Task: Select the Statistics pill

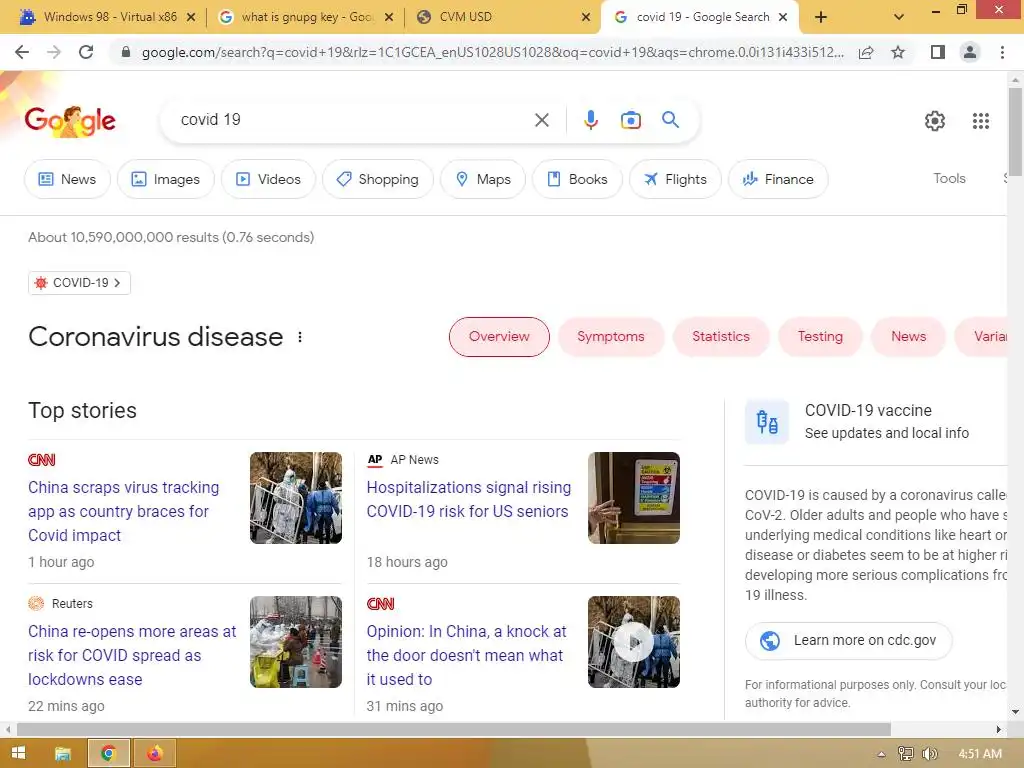Action: pos(721,337)
